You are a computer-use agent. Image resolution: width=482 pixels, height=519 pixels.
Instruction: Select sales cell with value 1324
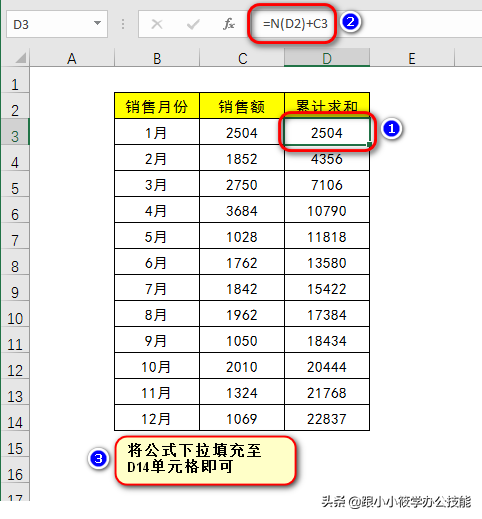click(242, 392)
